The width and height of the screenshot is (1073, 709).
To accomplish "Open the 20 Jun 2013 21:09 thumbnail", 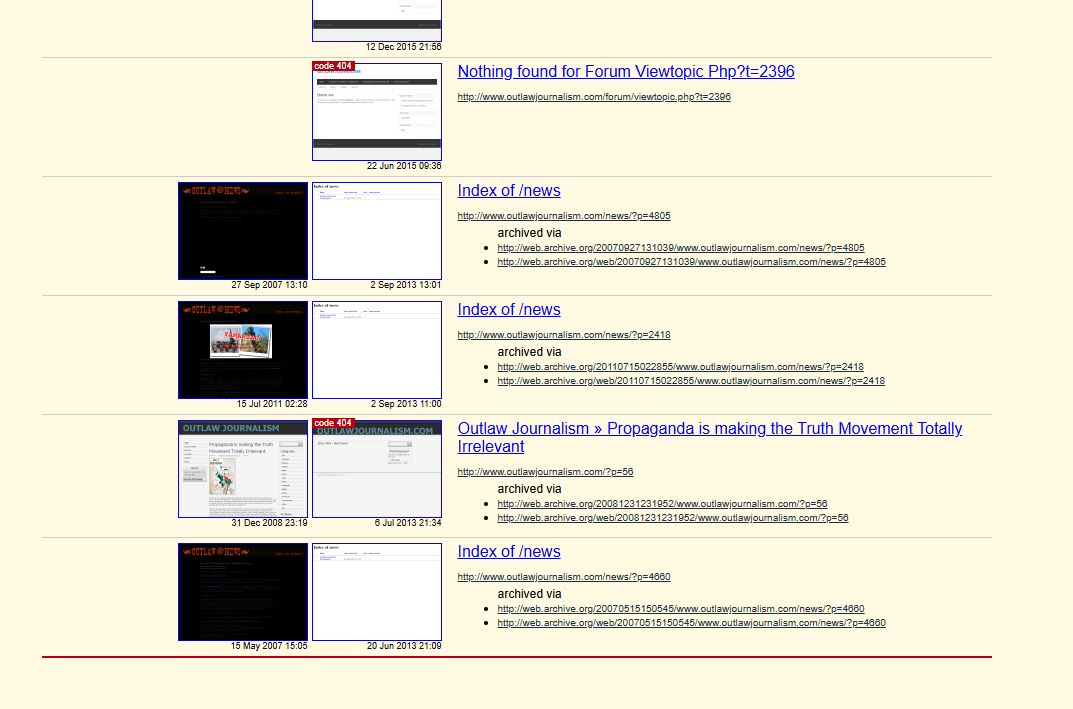I will point(377,593).
